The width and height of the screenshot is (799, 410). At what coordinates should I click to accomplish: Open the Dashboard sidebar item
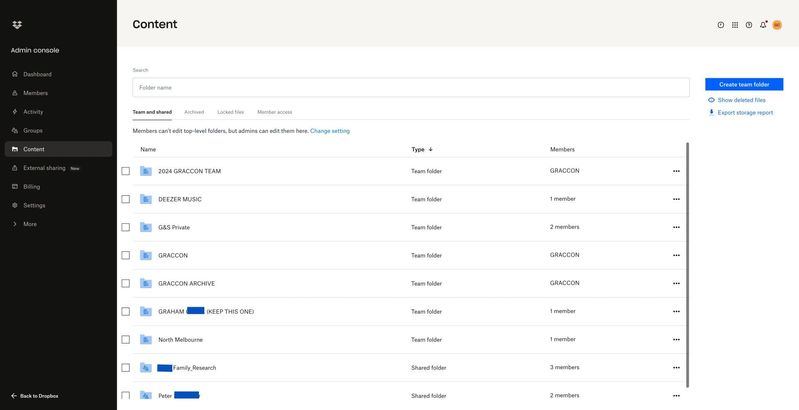tap(37, 74)
